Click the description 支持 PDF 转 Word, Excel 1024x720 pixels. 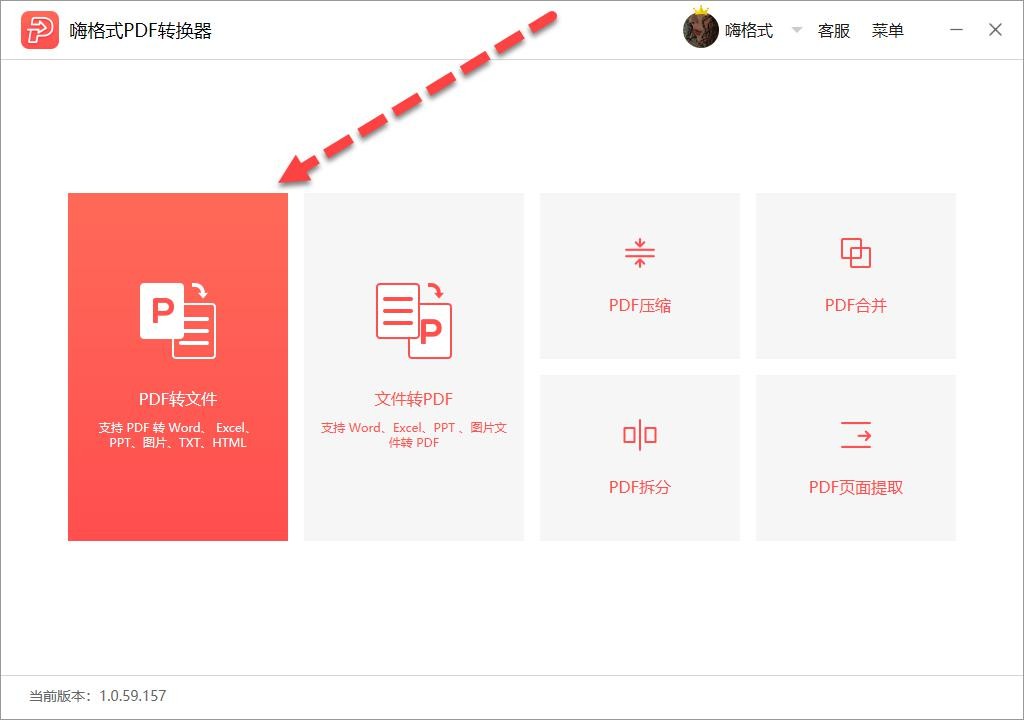[x=176, y=435]
